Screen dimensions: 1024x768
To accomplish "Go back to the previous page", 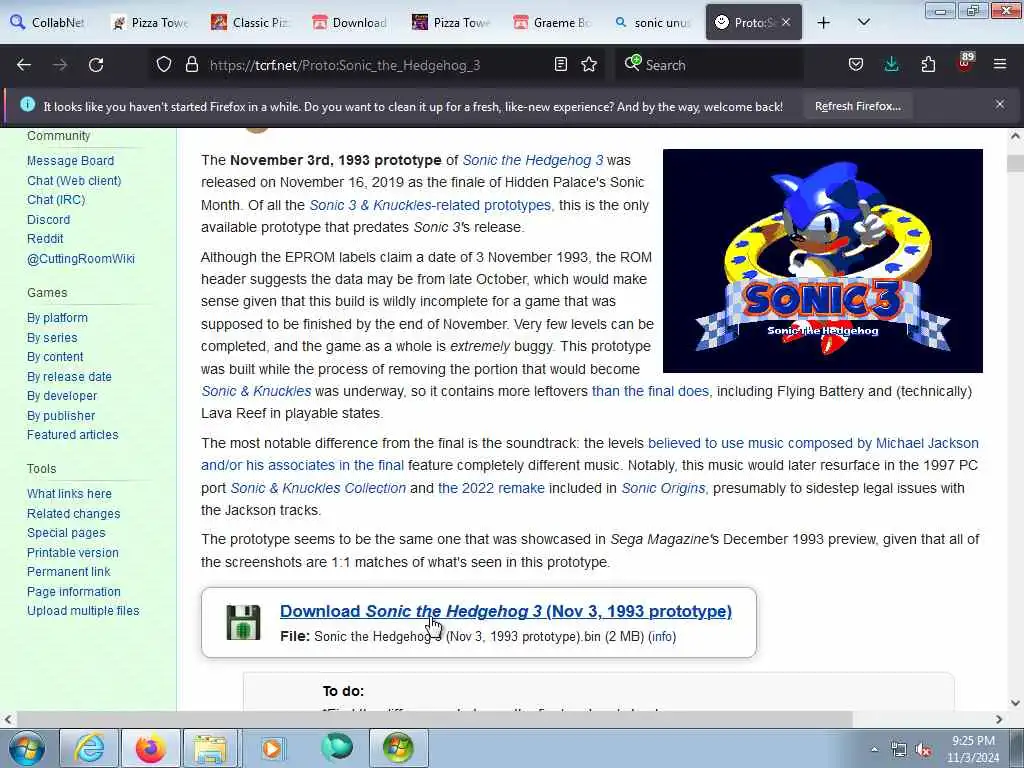I will (24, 65).
